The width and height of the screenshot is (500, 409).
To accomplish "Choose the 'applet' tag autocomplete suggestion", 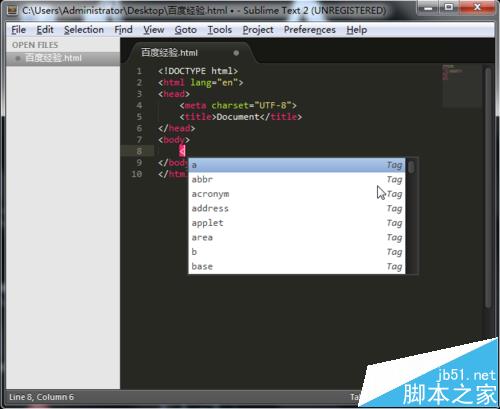I will click(x=297, y=223).
